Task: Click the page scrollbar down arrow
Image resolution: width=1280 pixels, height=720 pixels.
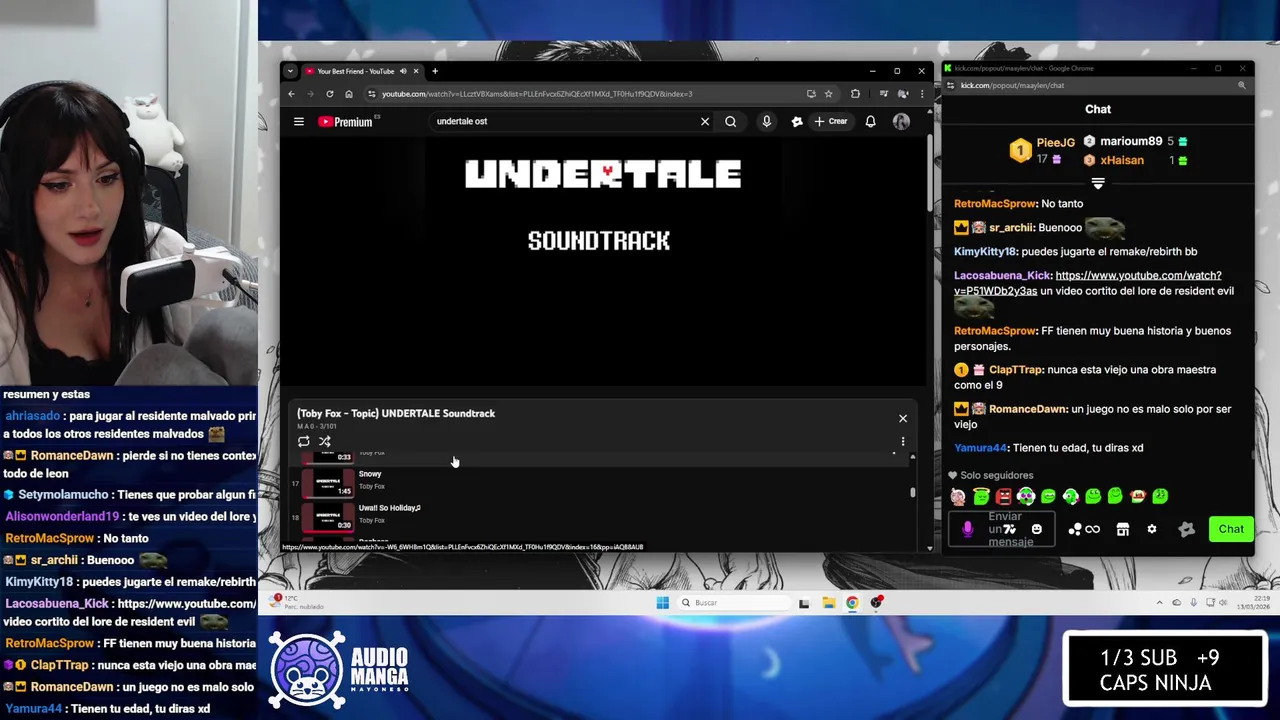Action: tap(930, 547)
